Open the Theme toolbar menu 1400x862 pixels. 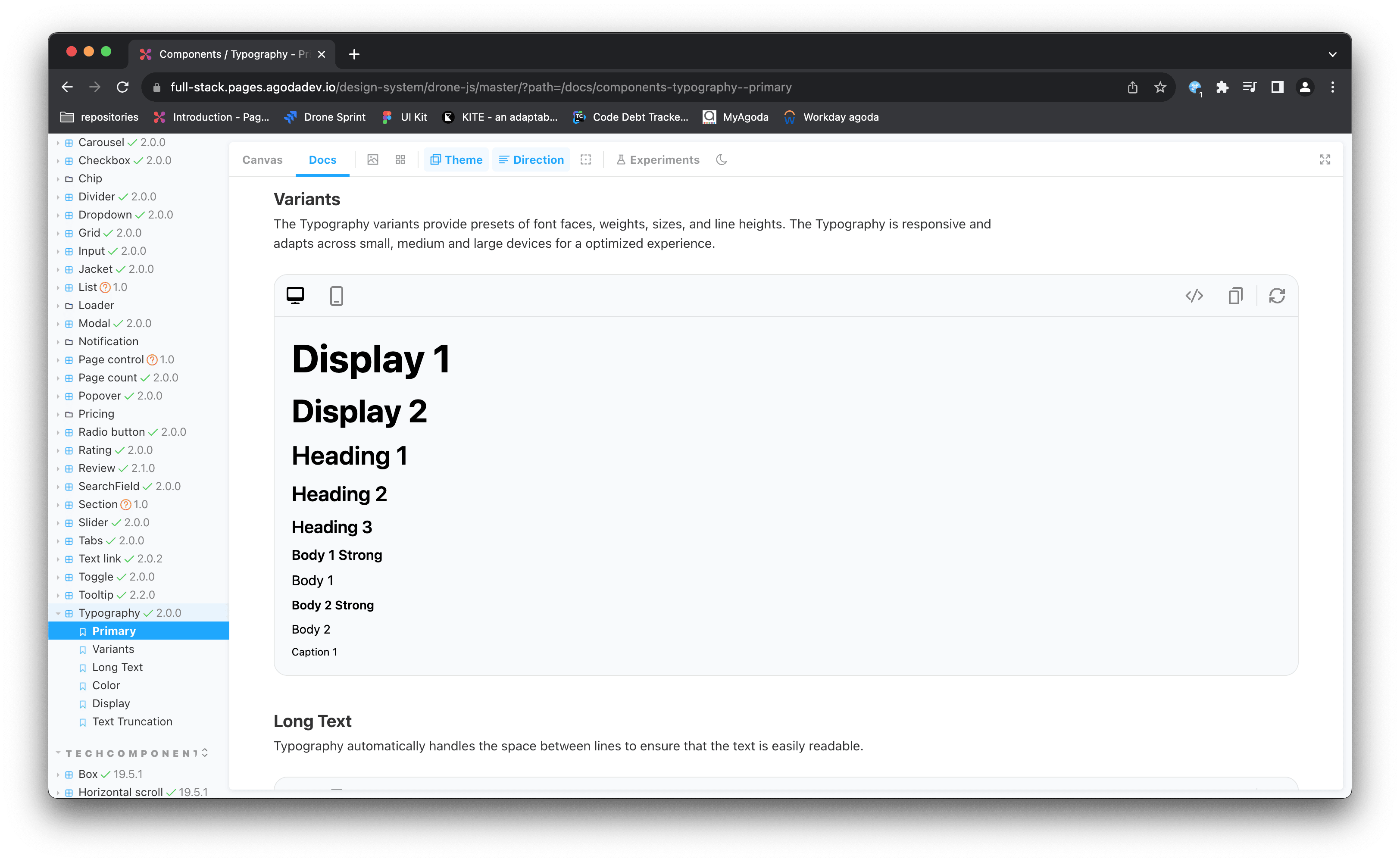point(456,159)
